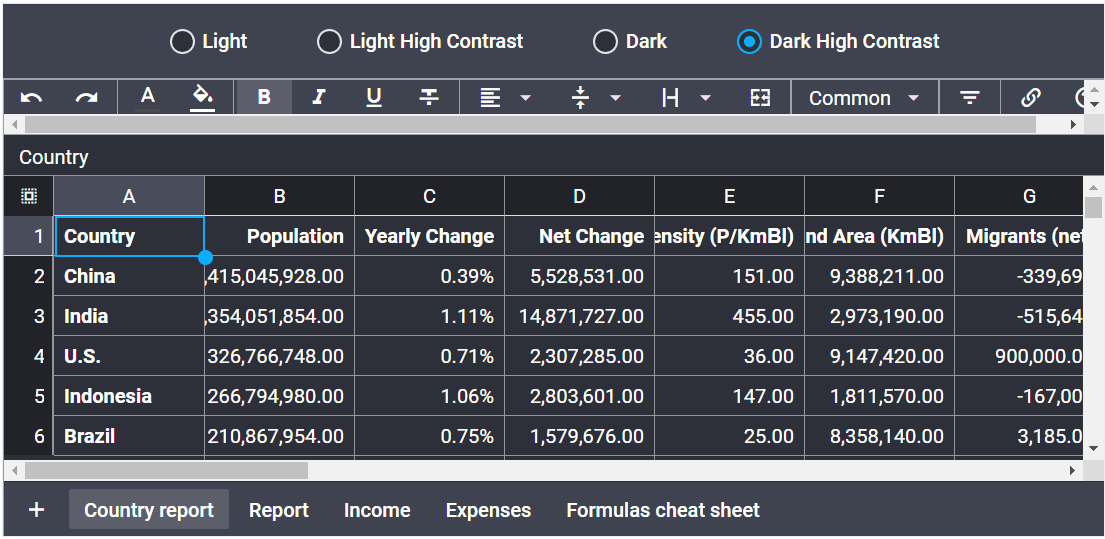
Task: Select the Population header cell
Action: click(280, 236)
